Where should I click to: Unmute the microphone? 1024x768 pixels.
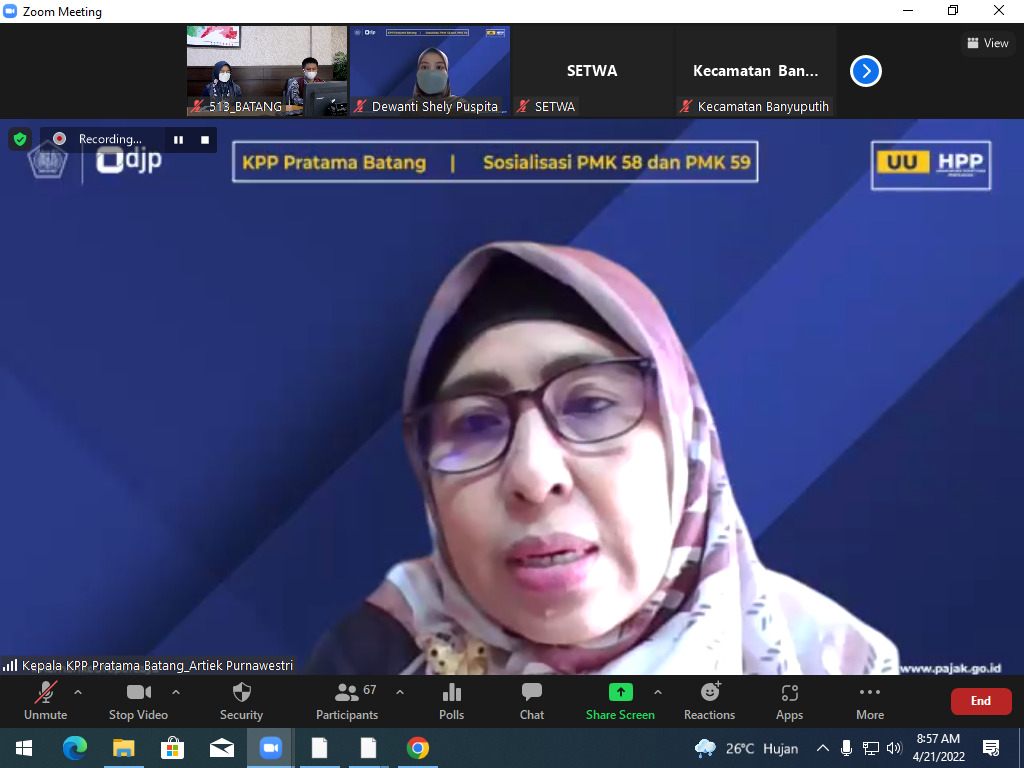45,700
